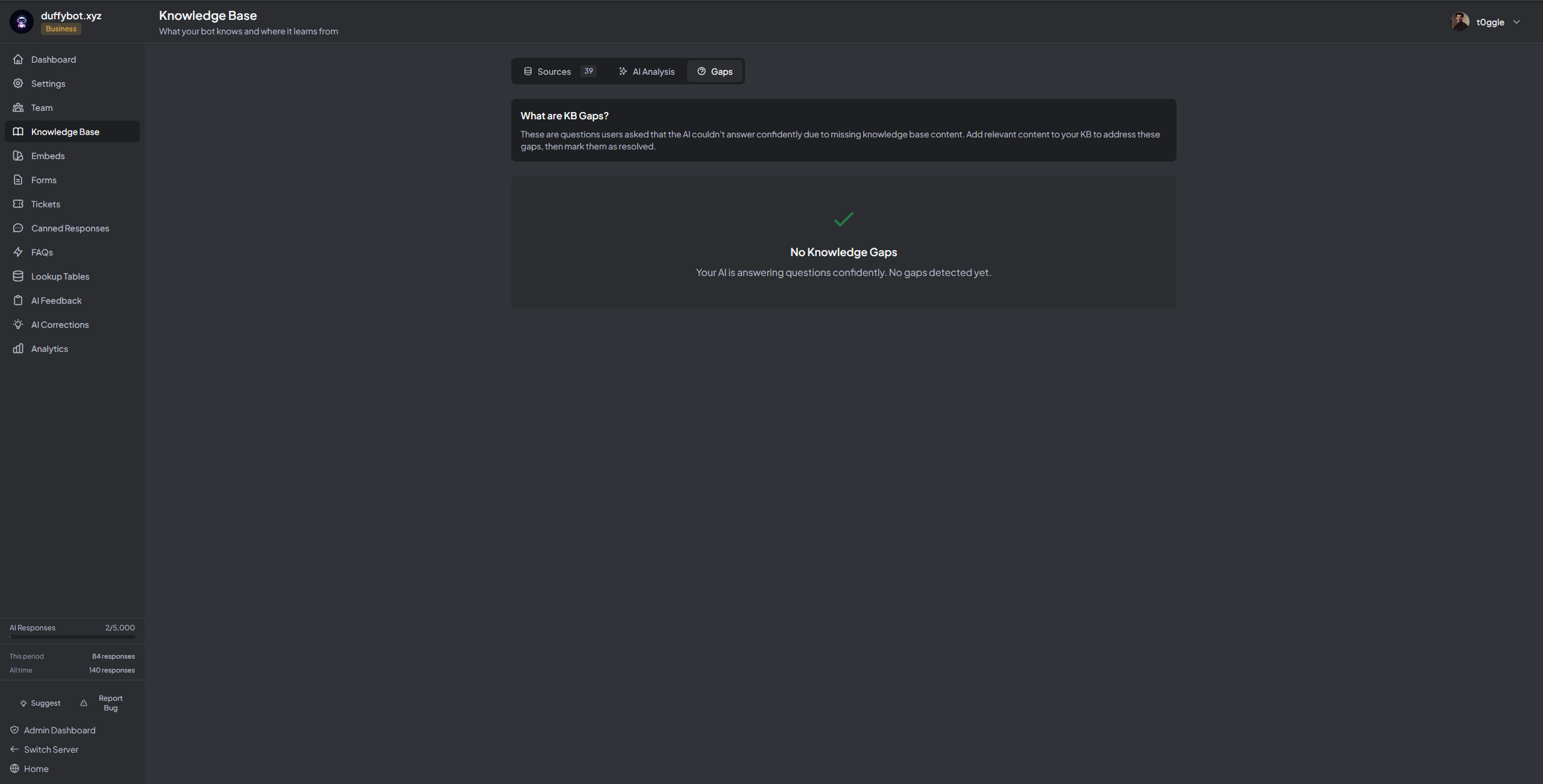Viewport: 1543px width, 784px height.
Task: Click the Tickets icon in sidebar
Action: pos(18,204)
